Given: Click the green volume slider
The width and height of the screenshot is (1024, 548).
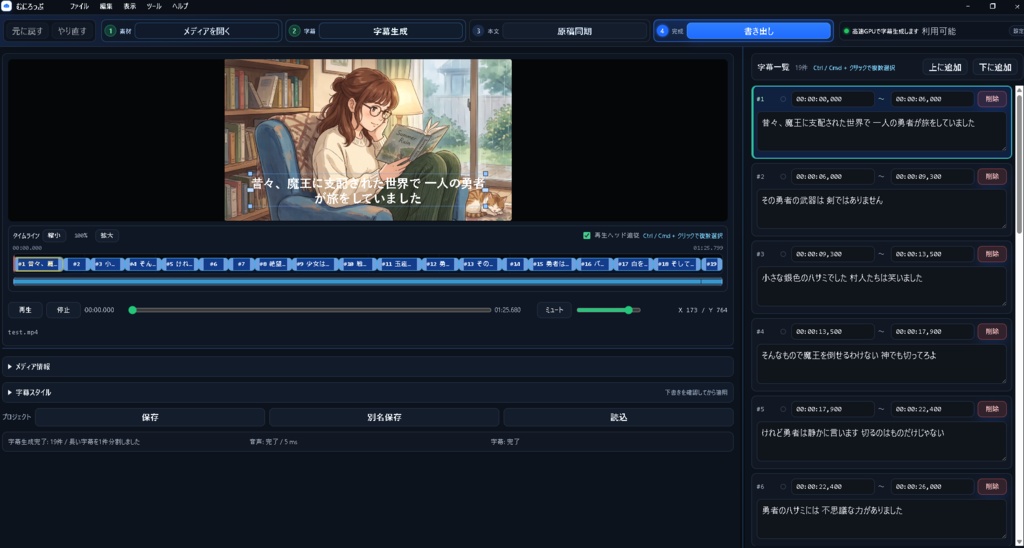Looking at the screenshot, I should click(x=608, y=310).
